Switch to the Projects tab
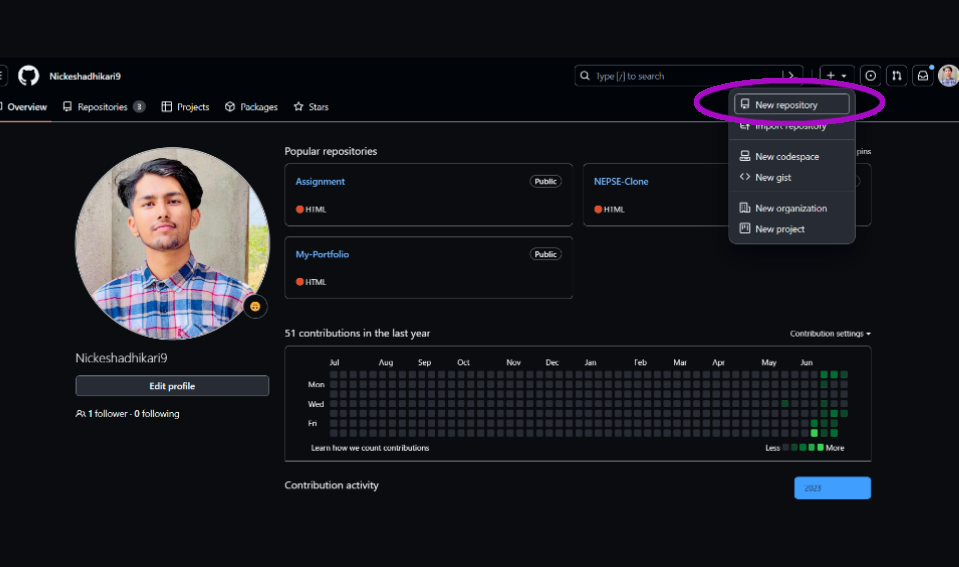The width and height of the screenshot is (959, 567). [x=185, y=107]
